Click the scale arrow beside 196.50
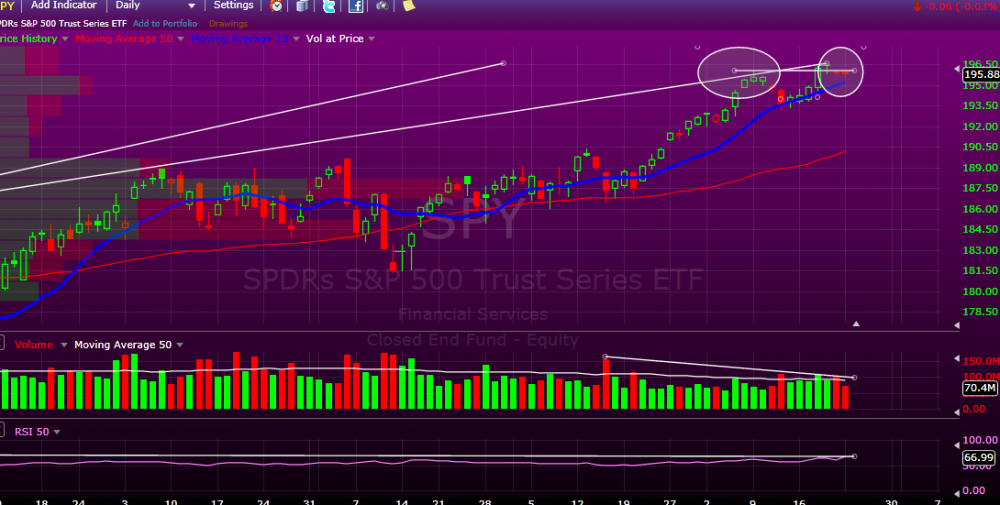 click(957, 68)
